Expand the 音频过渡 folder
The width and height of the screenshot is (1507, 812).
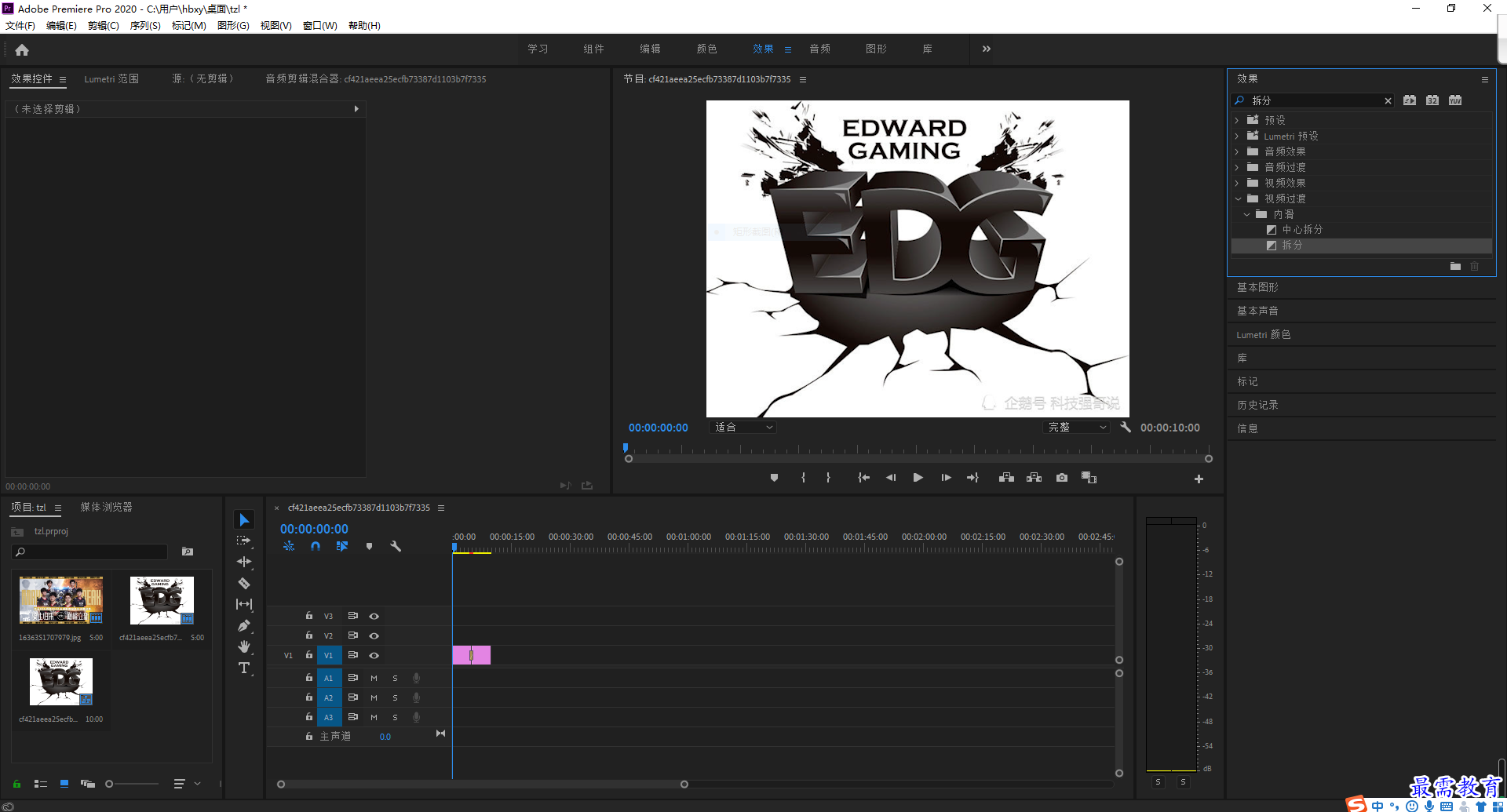pos(1237,167)
